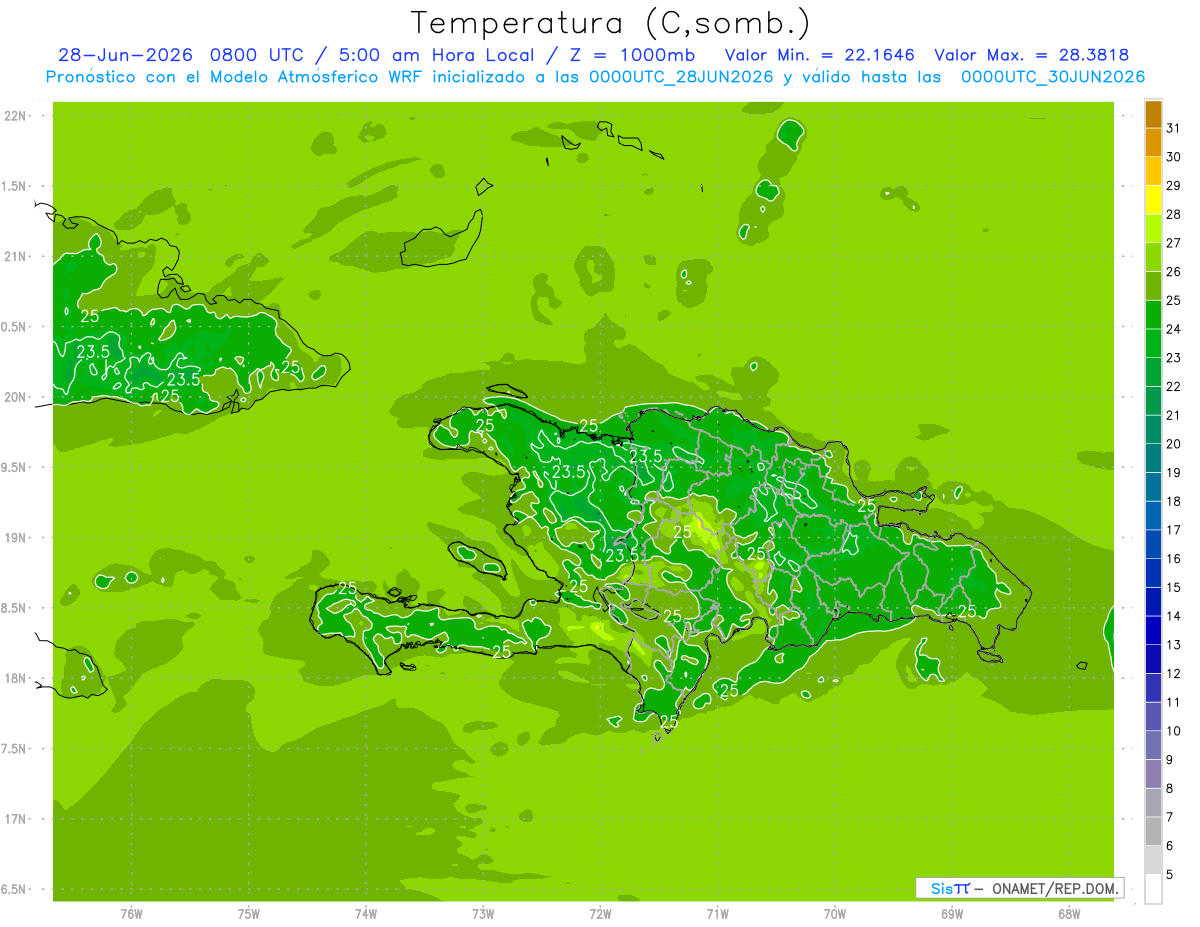Click the 'Temperatura (C,somb.)' chart title
The width and height of the screenshot is (1200, 927).
point(610,23)
